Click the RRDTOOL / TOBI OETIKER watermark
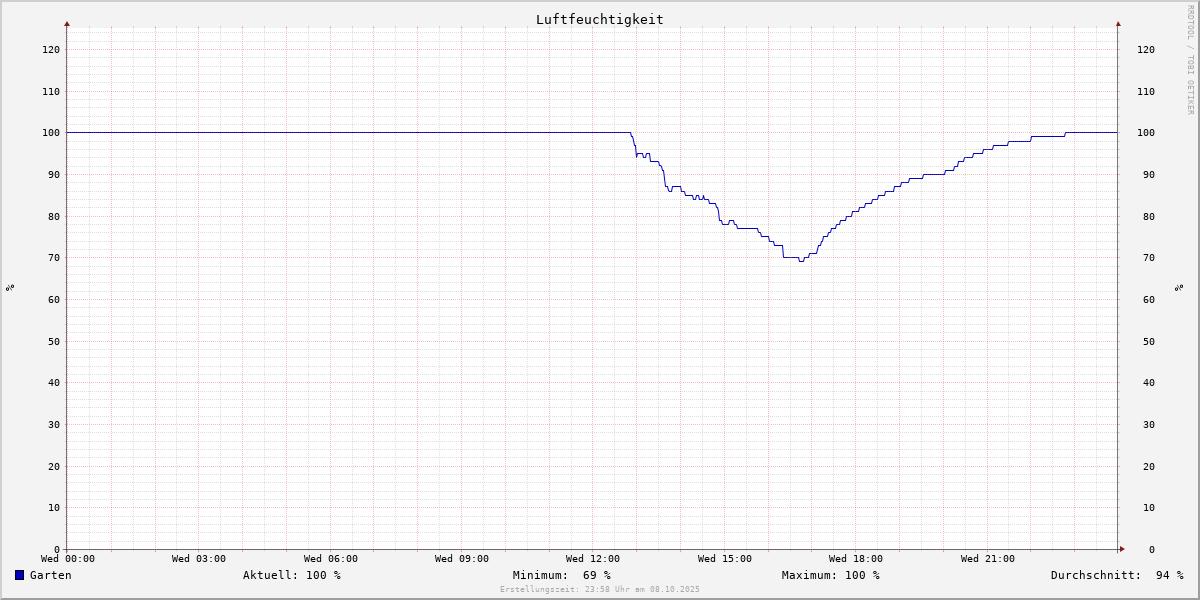Screen dimensions: 1200x600 1190,60
